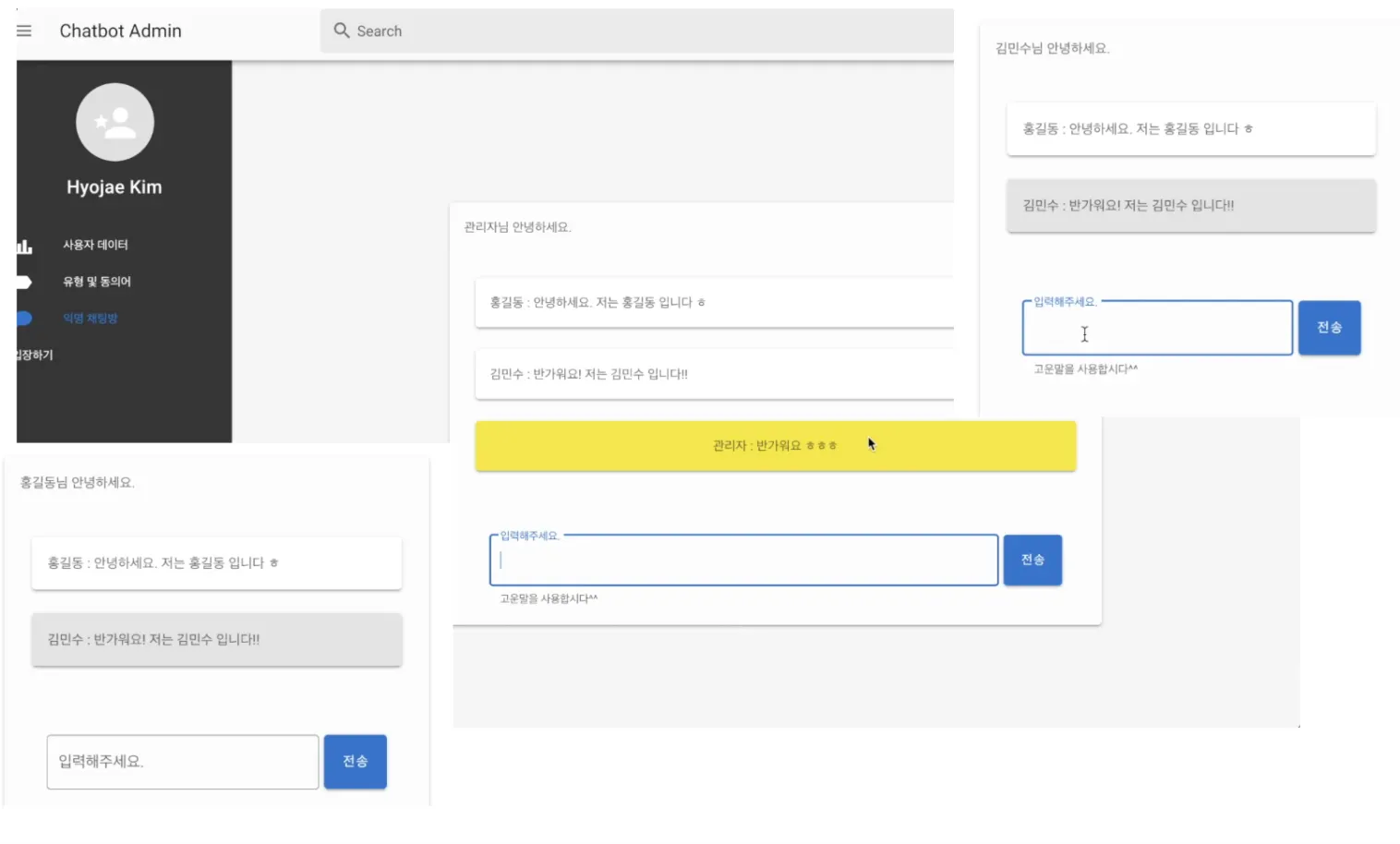Viewport: 1400px width, 844px height.
Task: Focus the message input in 김민수 chat
Action: pos(1157,328)
